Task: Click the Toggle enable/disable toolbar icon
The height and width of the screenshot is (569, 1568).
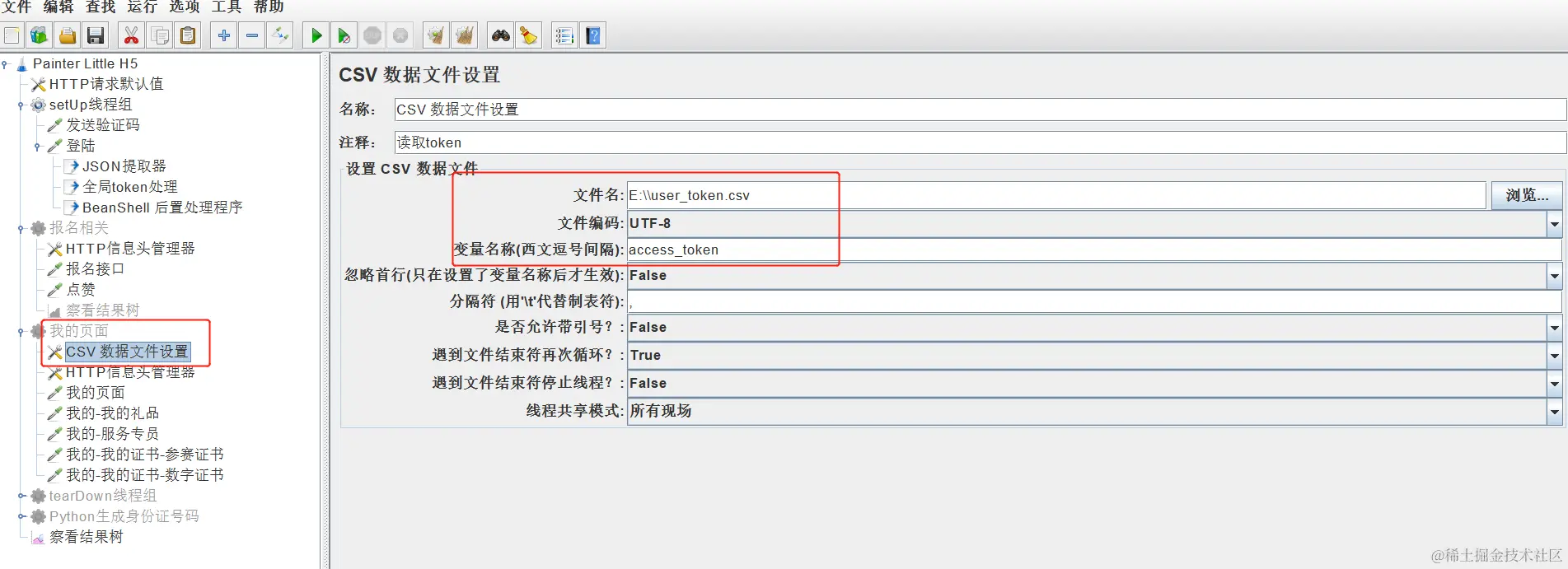Action: point(281,35)
